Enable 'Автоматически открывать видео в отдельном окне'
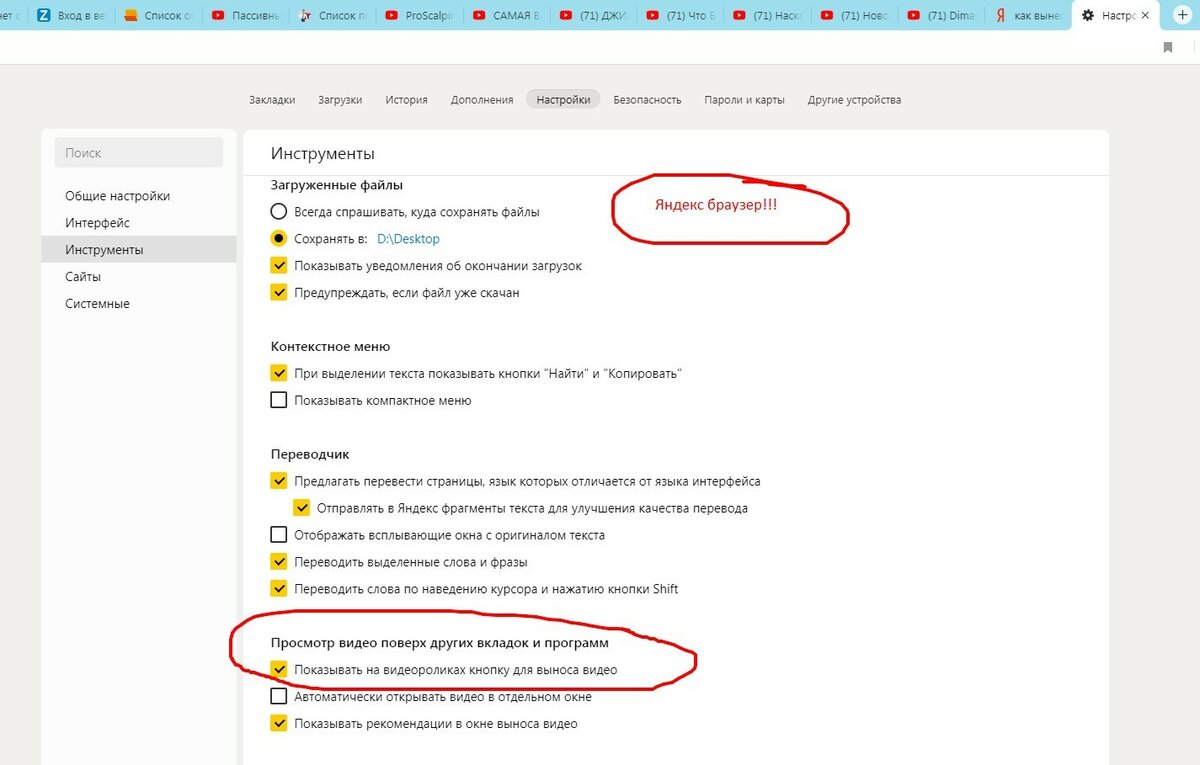This screenshot has height=765, width=1200. [x=279, y=696]
